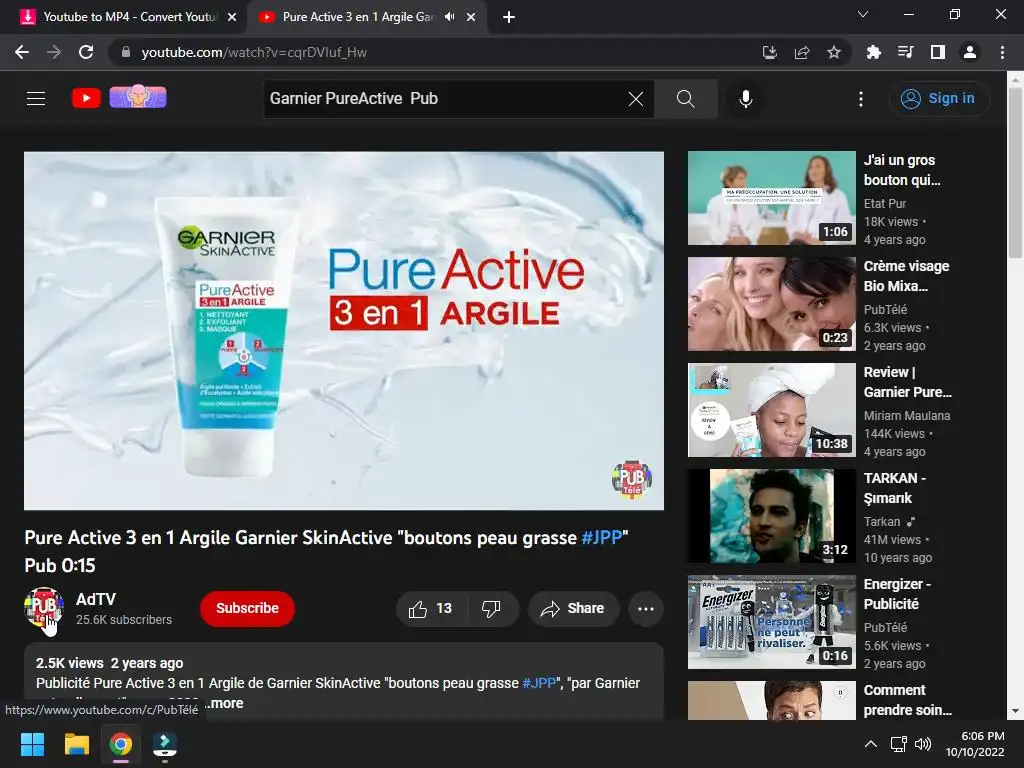Open YouTube settings three-dot menu

(x=860, y=99)
